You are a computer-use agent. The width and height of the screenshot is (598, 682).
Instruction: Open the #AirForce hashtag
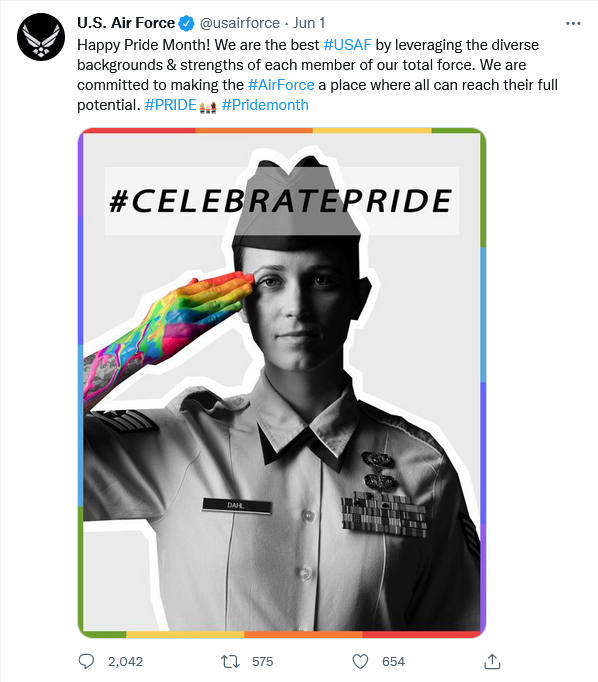[x=281, y=85]
